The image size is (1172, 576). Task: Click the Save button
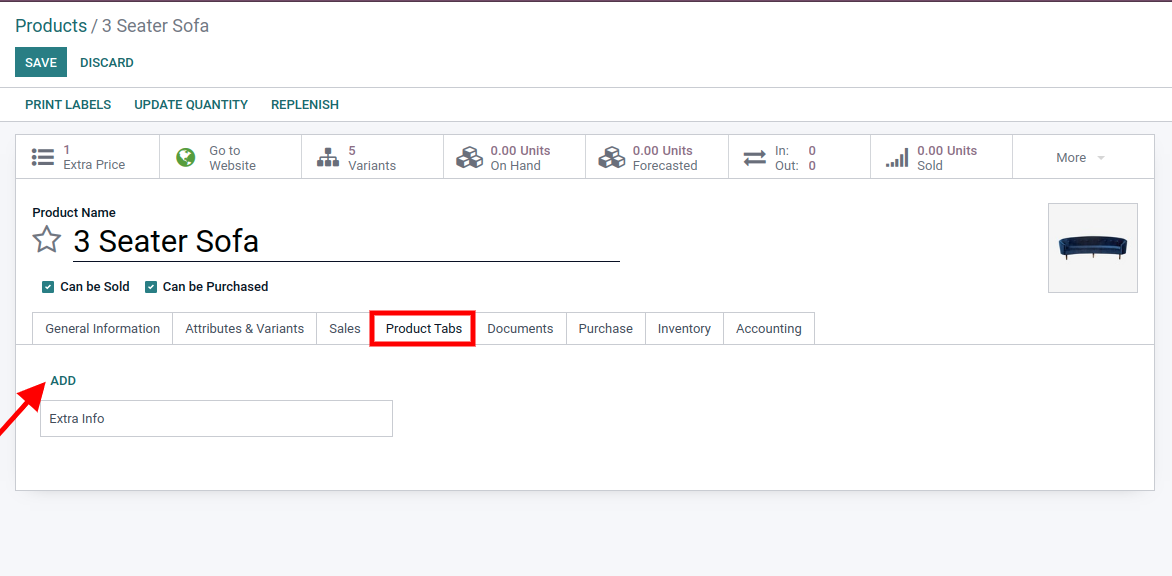[x=41, y=62]
